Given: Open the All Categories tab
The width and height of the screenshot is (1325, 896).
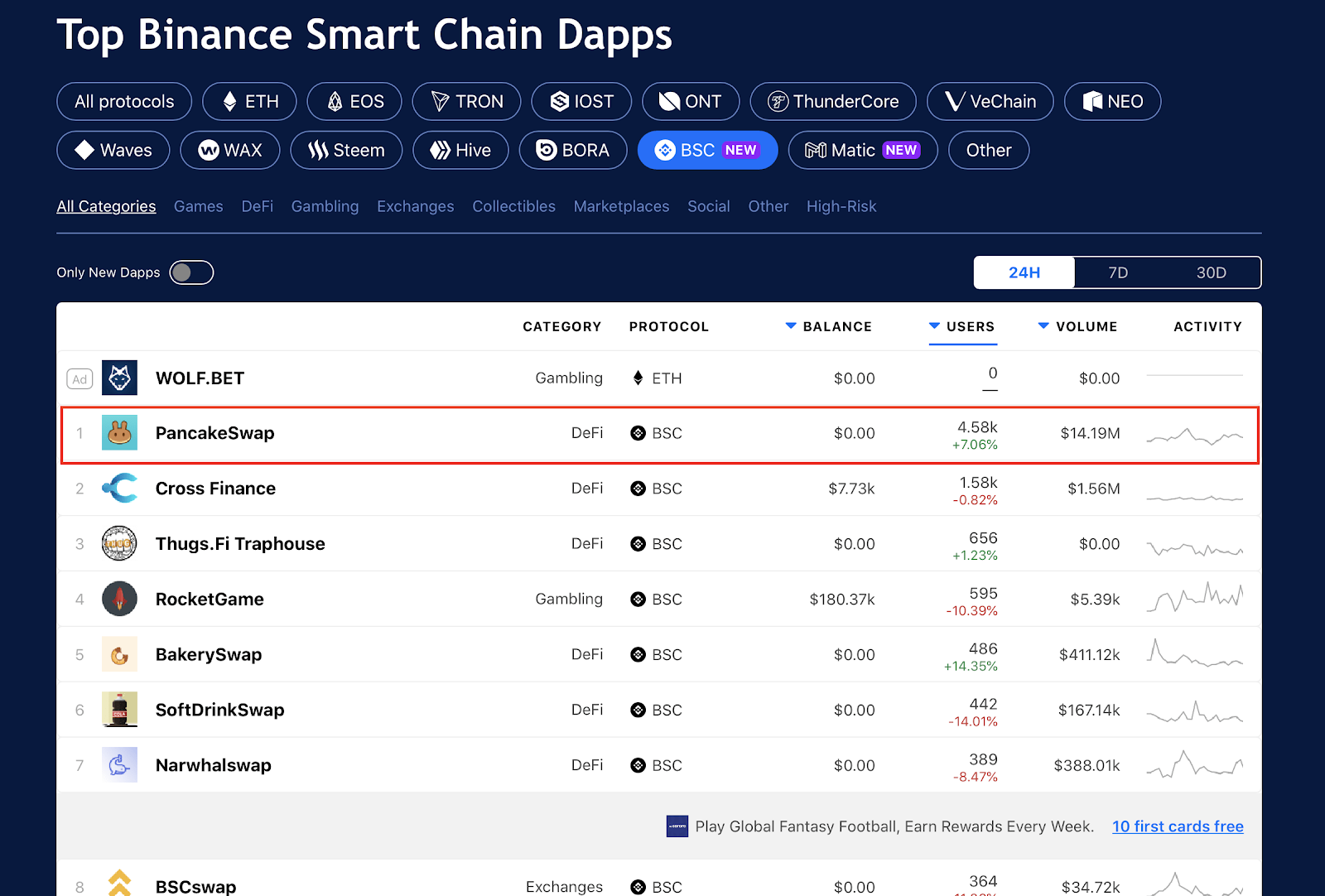Looking at the screenshot, I should click(106, 206).
